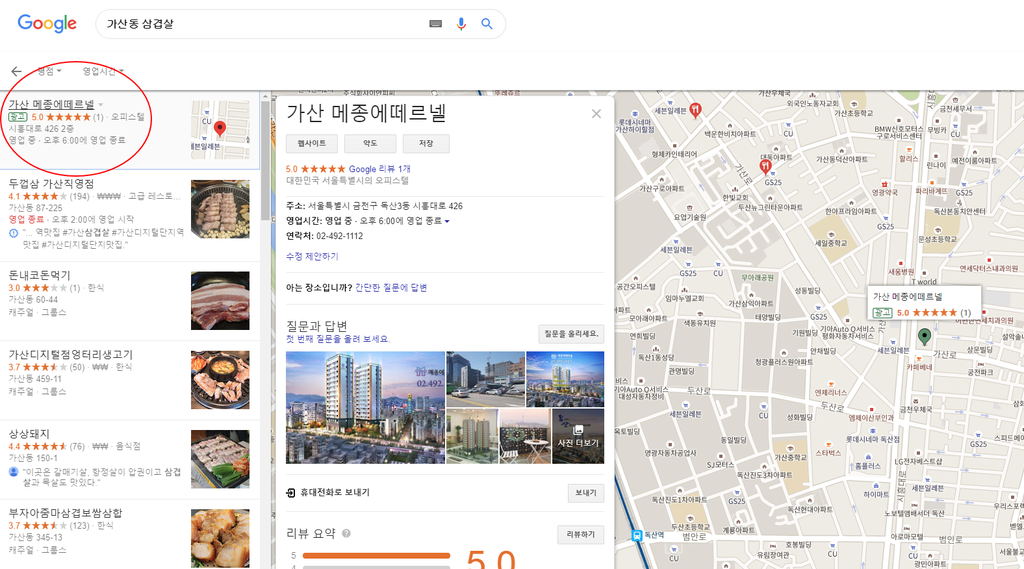
Task: Expand business hours dropdown arrow in panel
Action: pos(447,221)
